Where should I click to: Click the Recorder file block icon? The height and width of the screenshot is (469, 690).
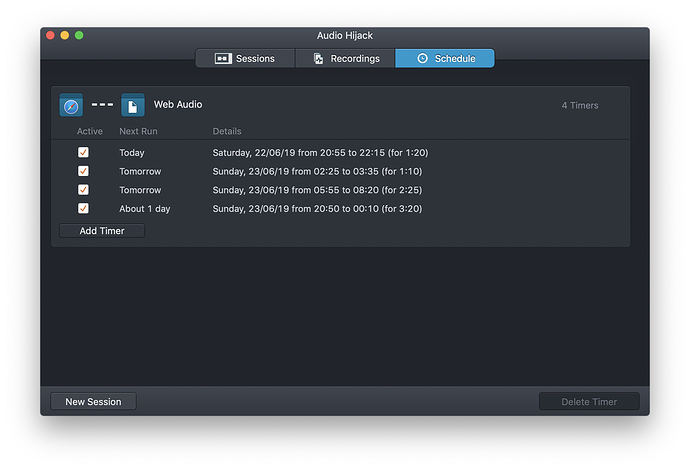[133, 105]
